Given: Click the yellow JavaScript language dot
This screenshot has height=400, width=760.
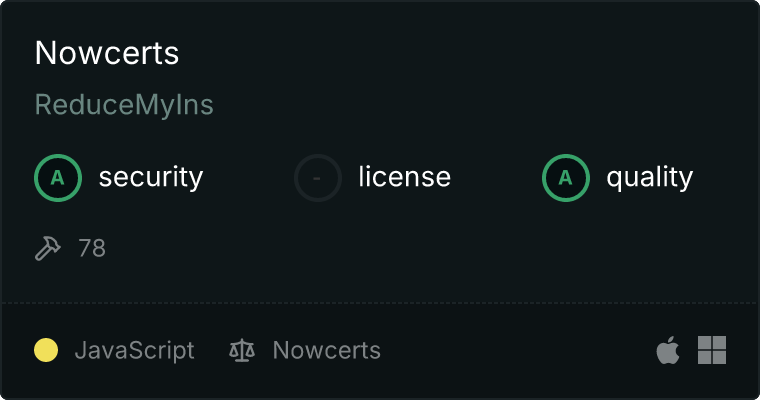Looking at the screenshot, I should pyautogui.click(x=46, y=350).
